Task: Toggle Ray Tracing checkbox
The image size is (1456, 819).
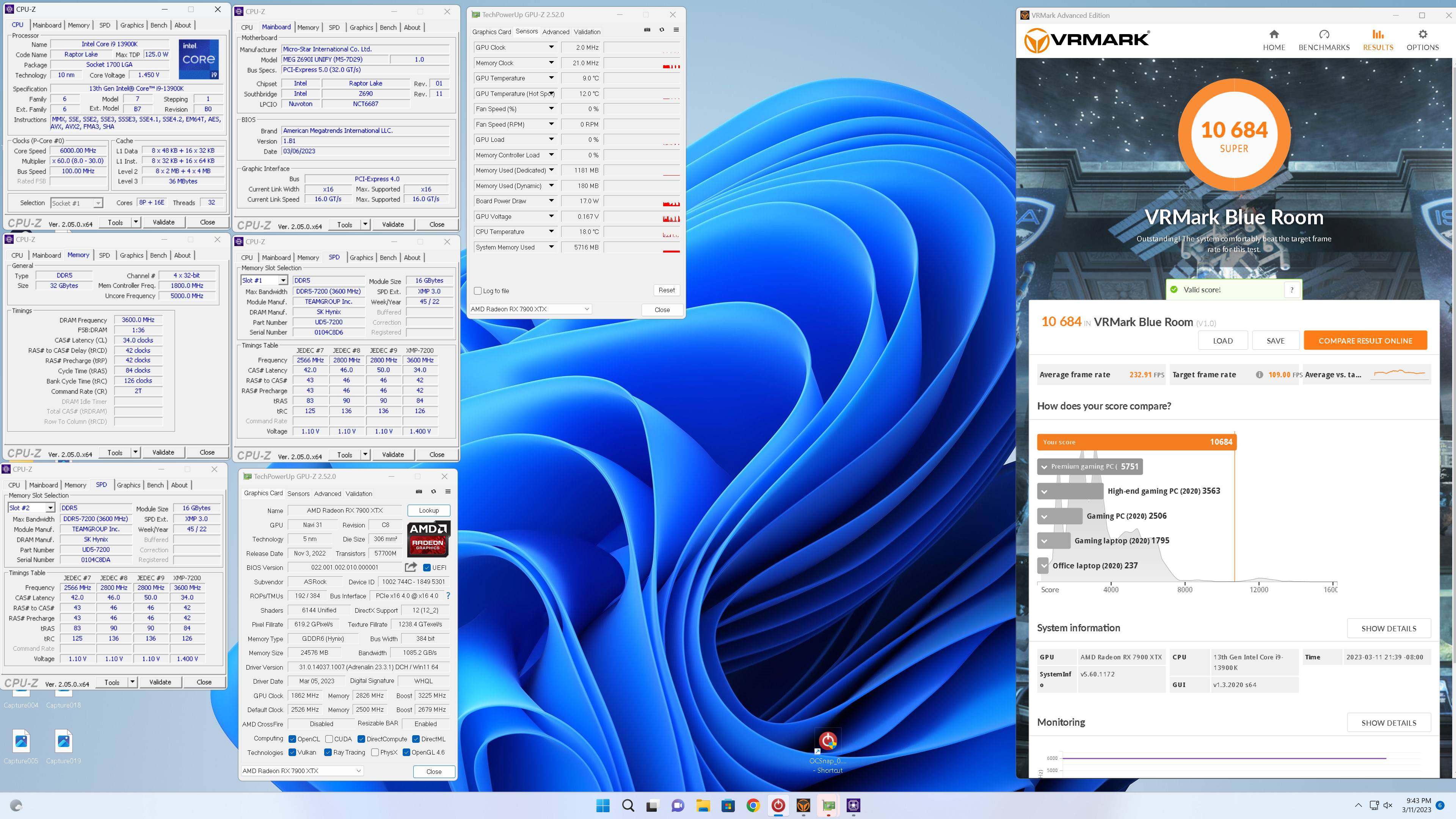Action: point(328,752)
